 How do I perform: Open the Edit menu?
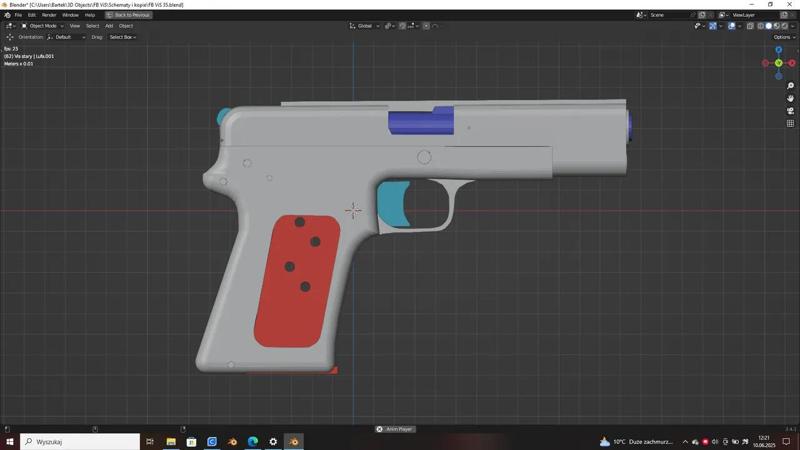tap(32, 15)
